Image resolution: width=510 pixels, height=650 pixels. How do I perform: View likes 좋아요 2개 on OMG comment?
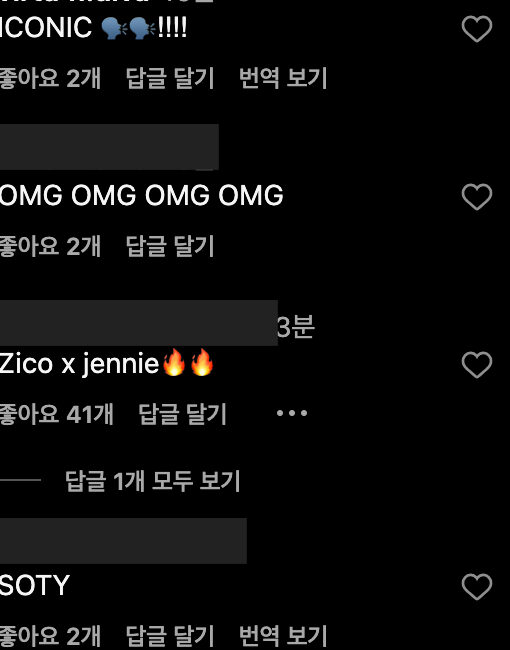(x=50, y=246)
